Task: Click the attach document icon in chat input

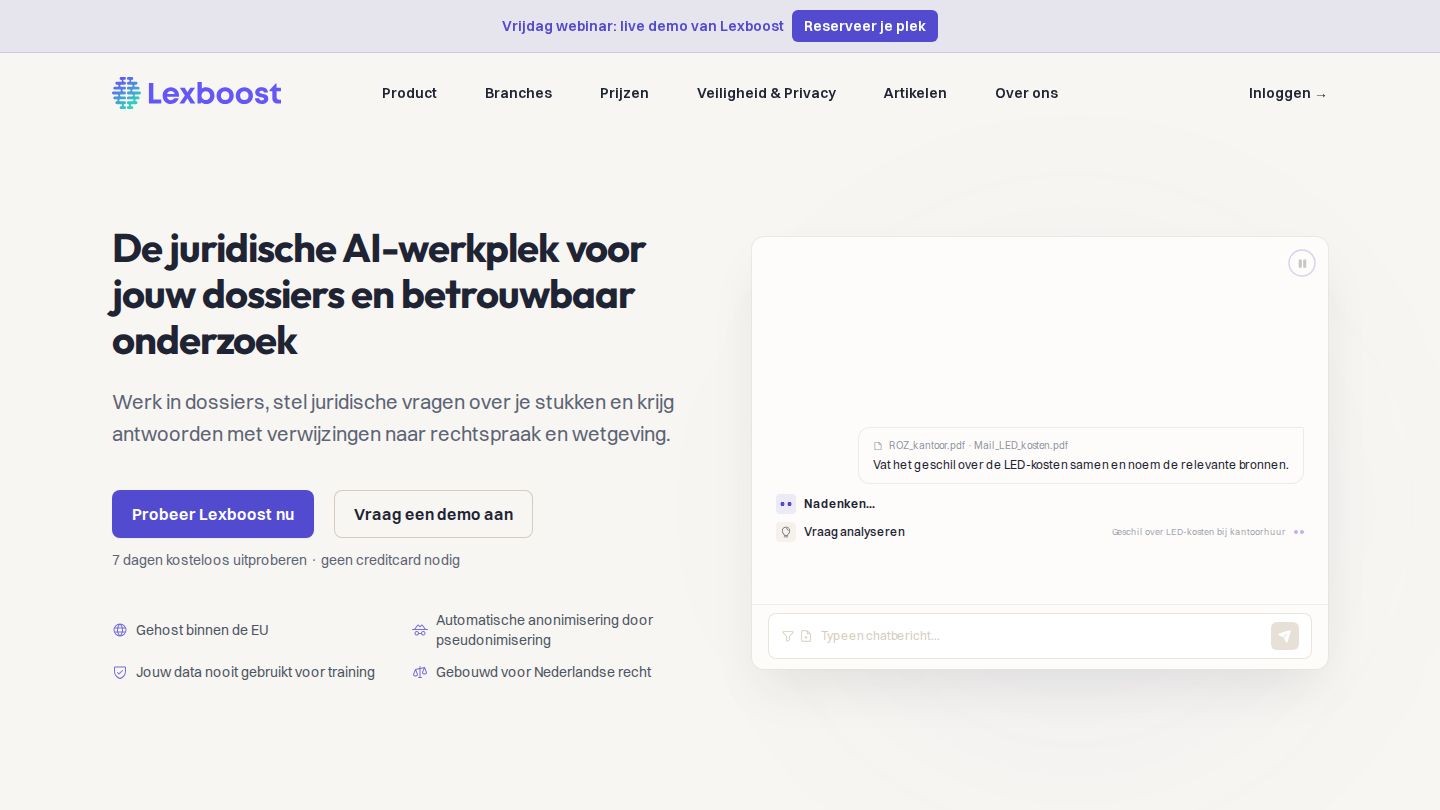Action: point(806,636)
